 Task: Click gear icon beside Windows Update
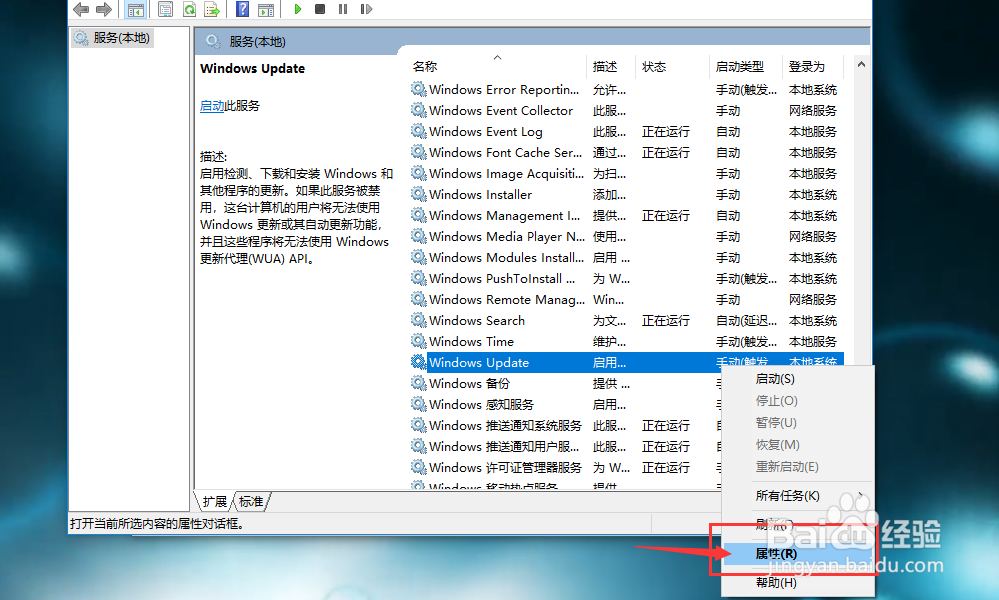(419, 362)
